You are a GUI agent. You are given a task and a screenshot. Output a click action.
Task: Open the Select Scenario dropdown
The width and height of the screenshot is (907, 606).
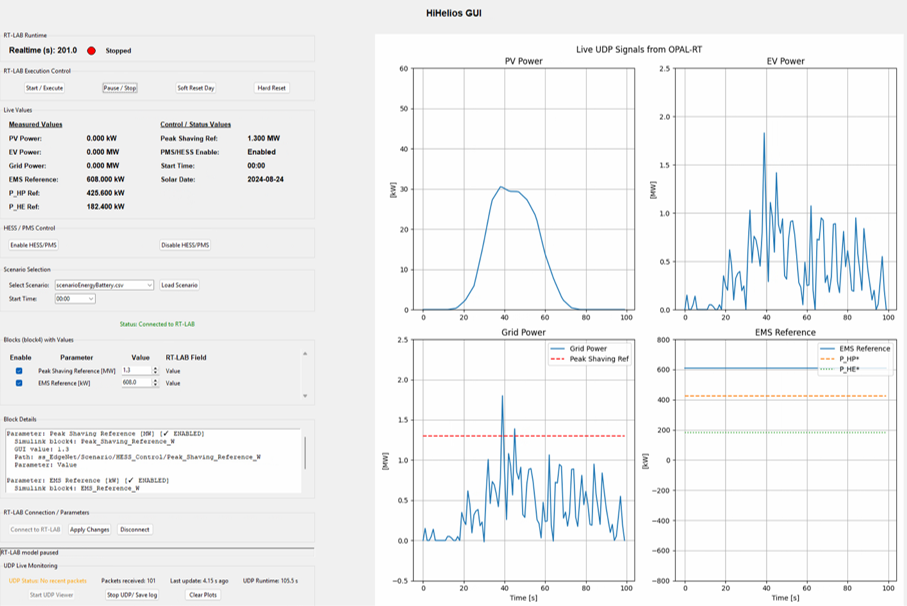tap(104, 285)
